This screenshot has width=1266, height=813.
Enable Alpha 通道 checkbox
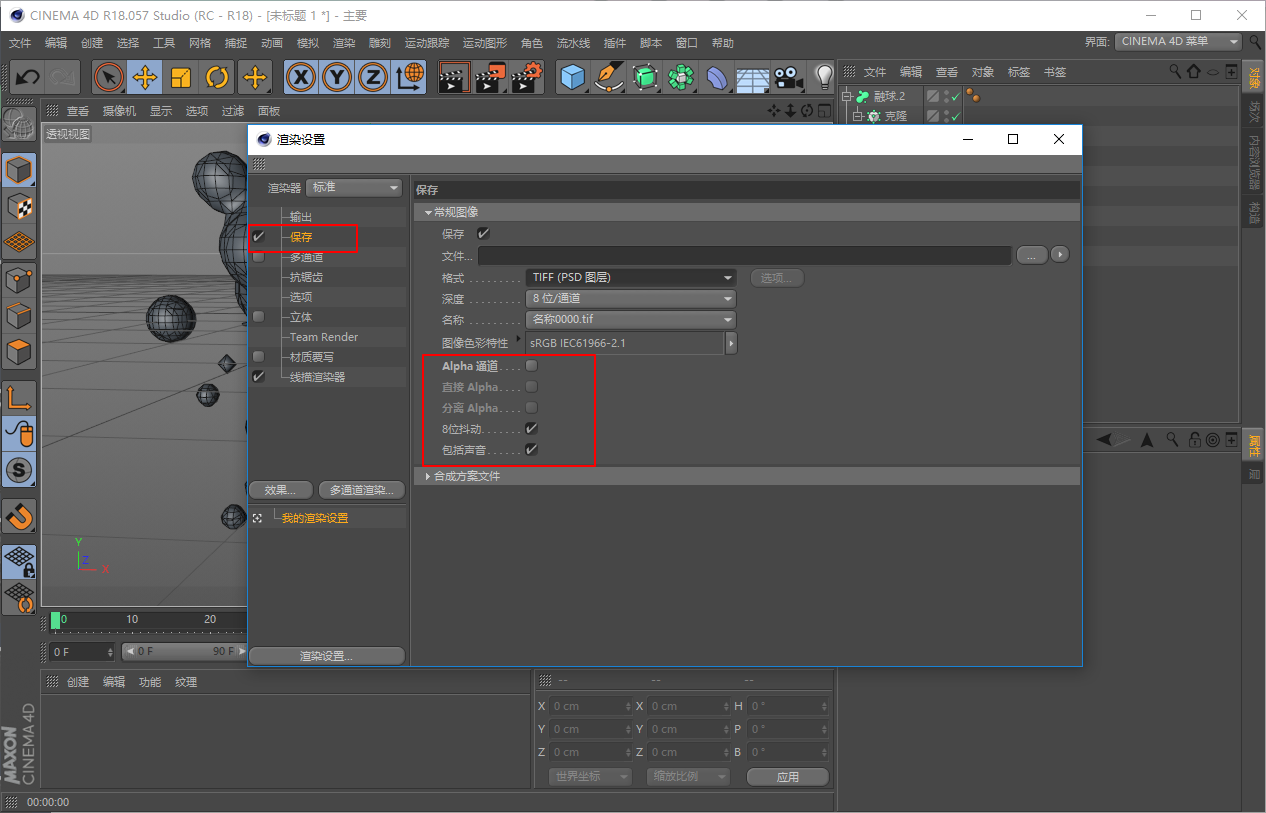pos(532,366)
